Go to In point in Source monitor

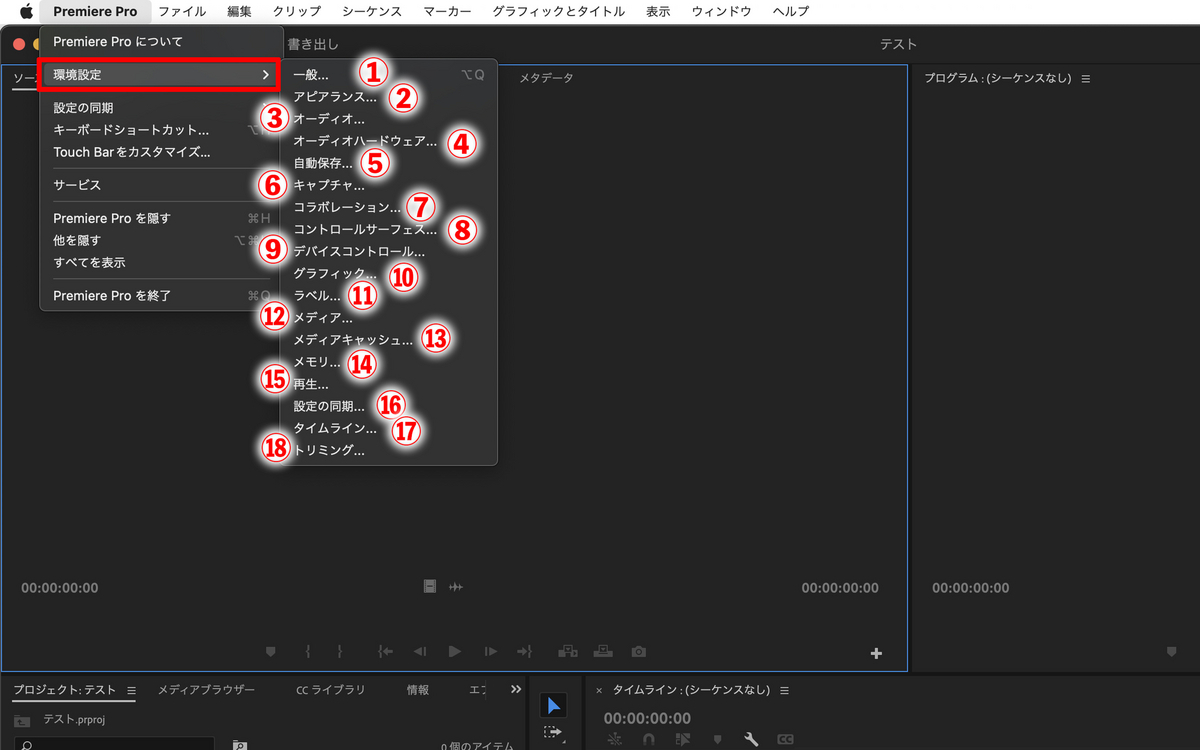[385, 651]
